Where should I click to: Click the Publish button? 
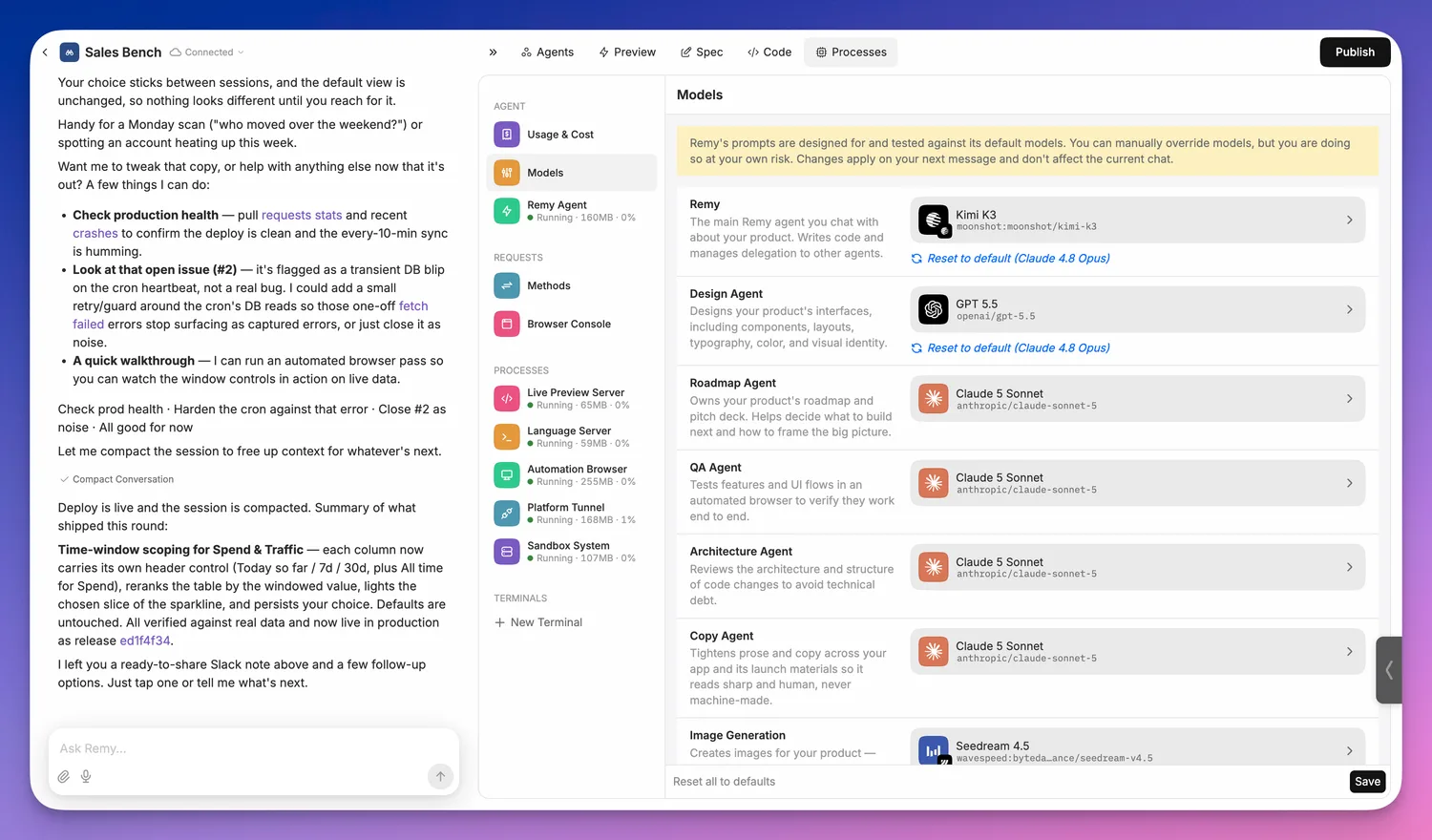point(1355,52)
